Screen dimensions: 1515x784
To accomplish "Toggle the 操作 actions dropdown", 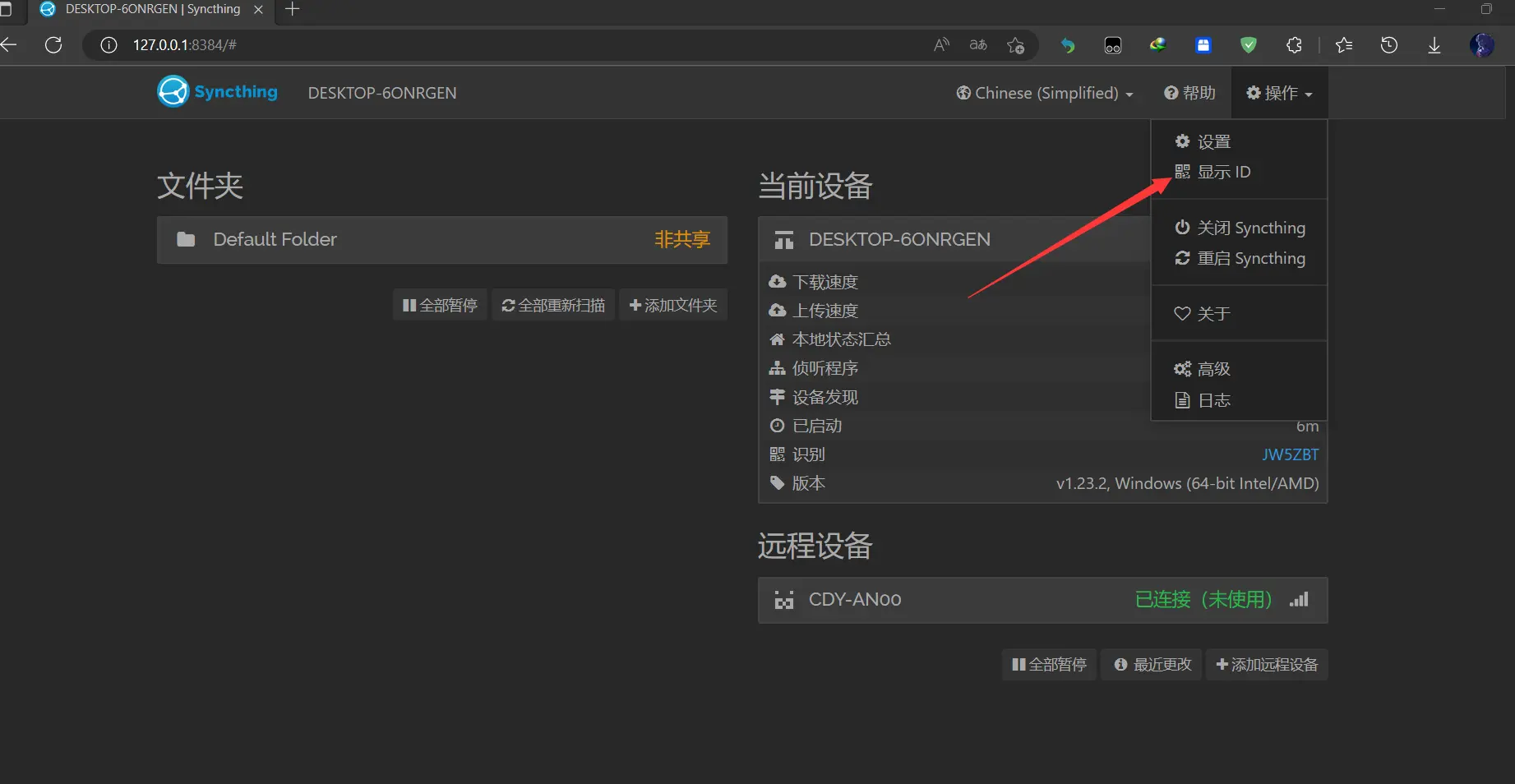I will click(x=1279, y=93).
